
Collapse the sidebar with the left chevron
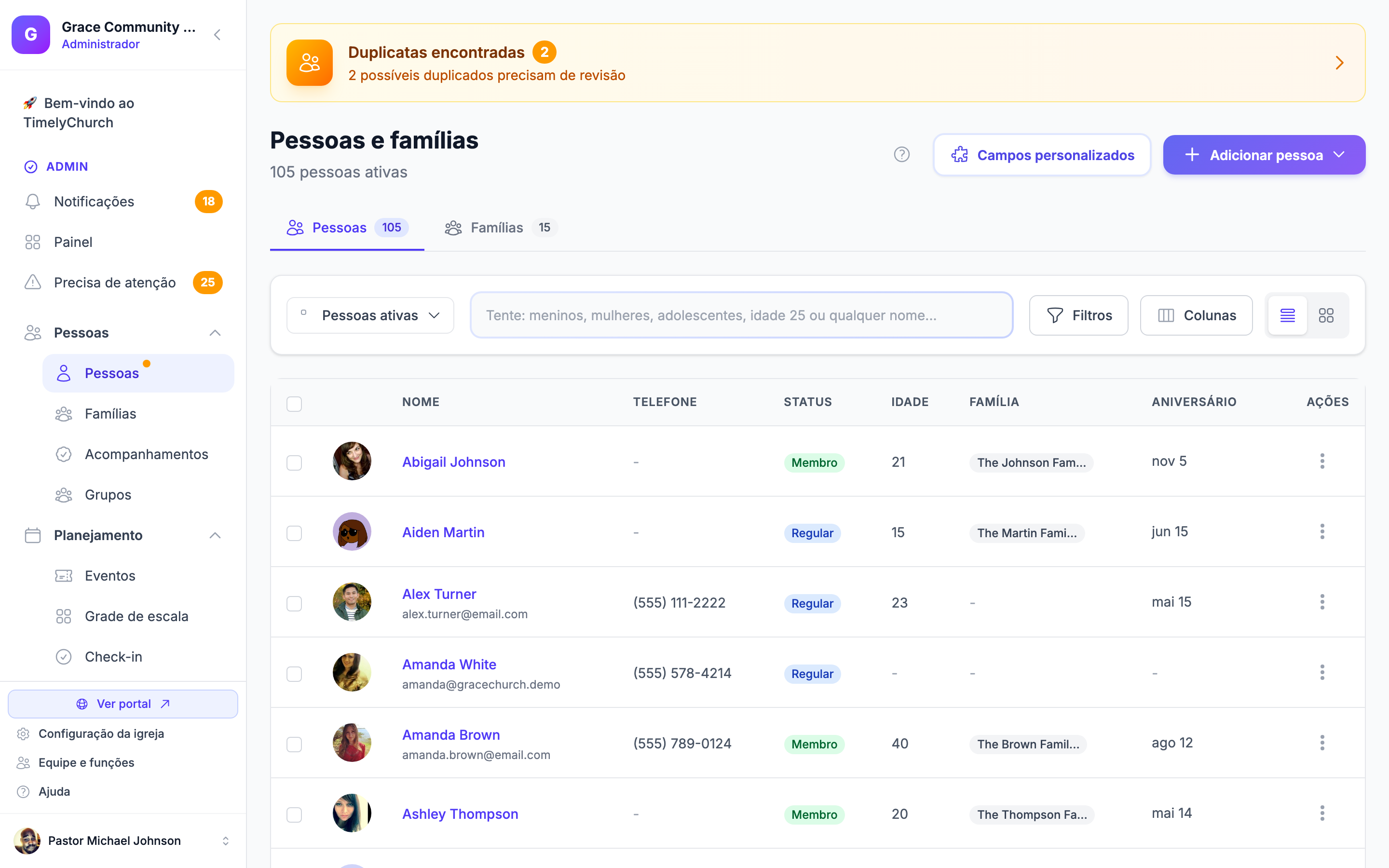click(218, 35)
